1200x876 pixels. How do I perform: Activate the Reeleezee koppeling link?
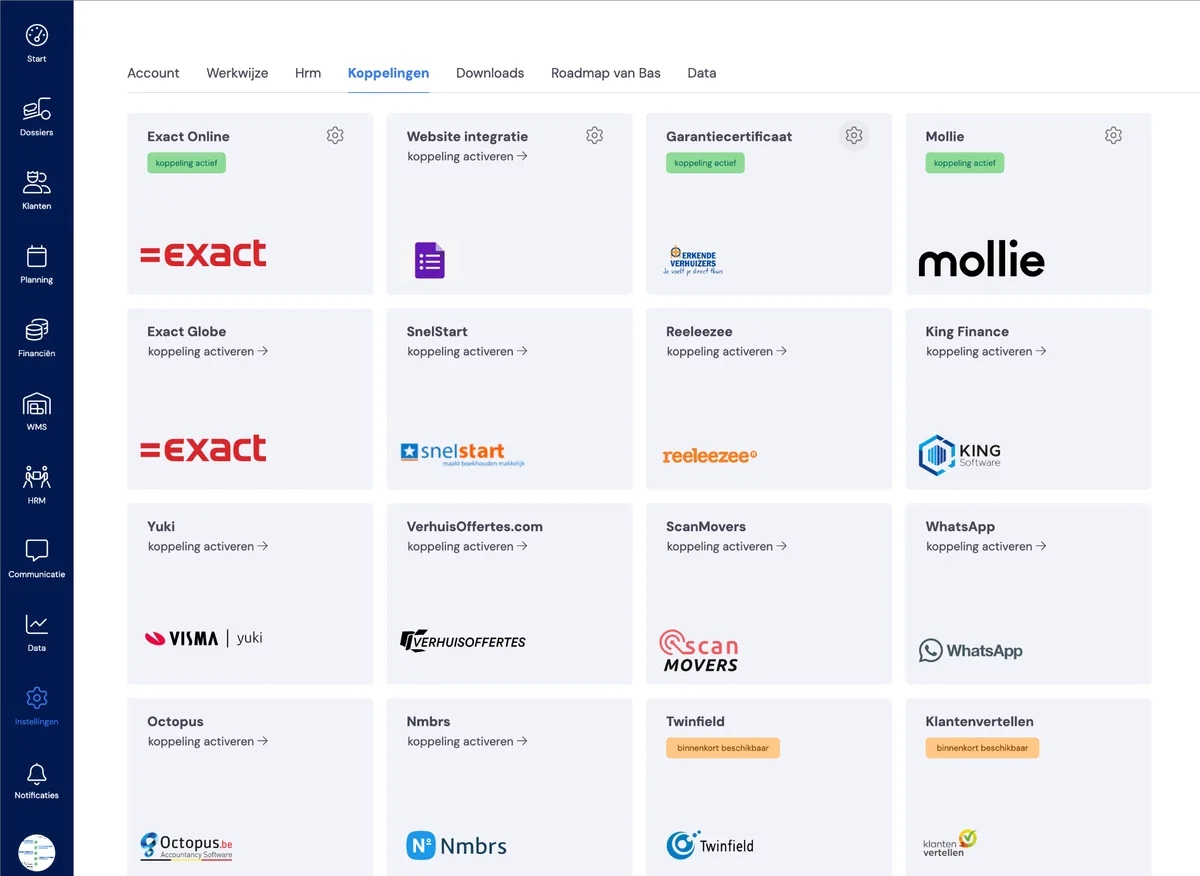click(x=727, y=352)
